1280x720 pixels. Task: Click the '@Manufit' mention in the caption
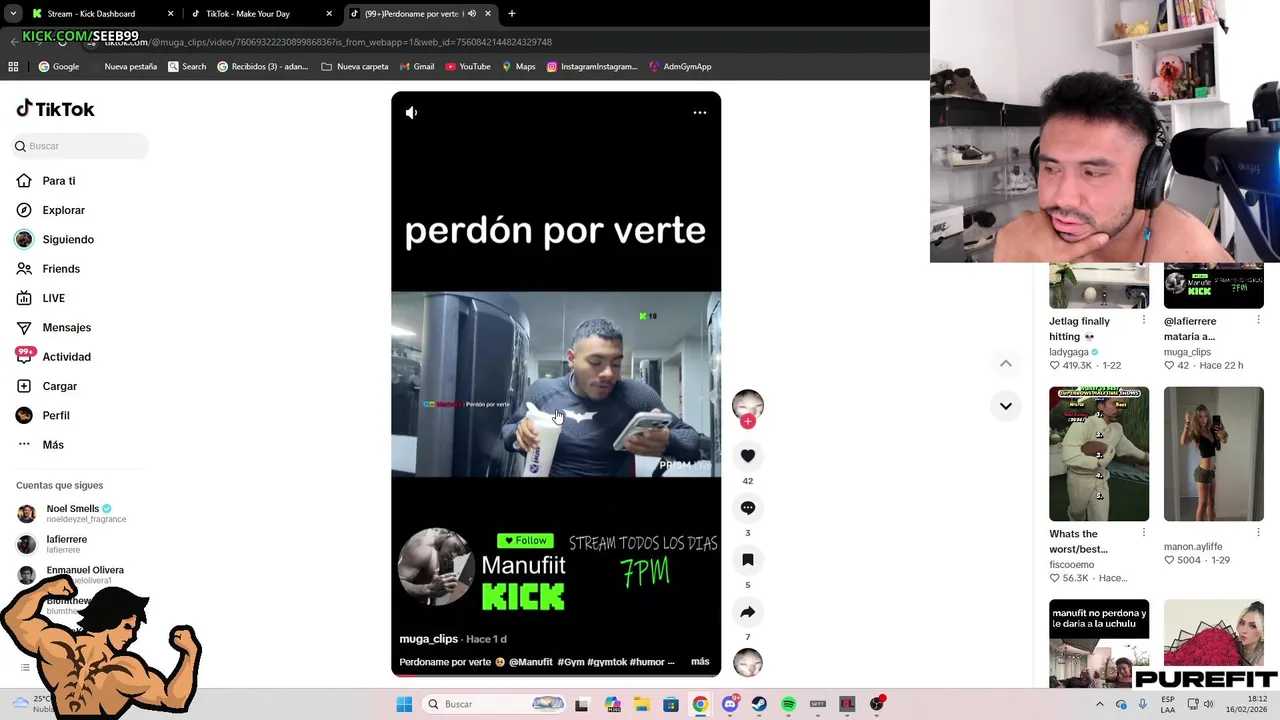click(x=531, y=662)
